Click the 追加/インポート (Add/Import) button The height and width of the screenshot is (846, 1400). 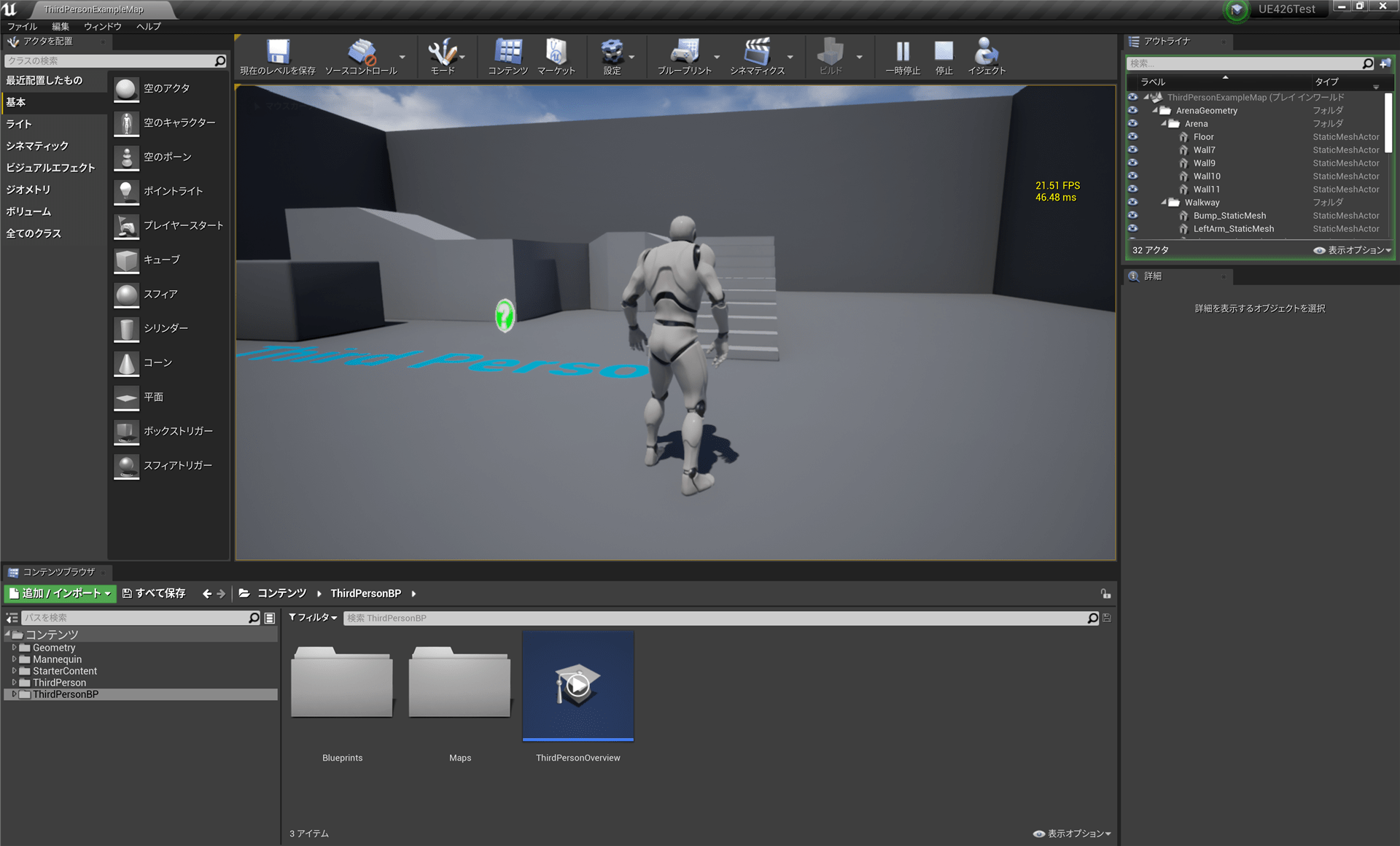click(x=60, y=593)
